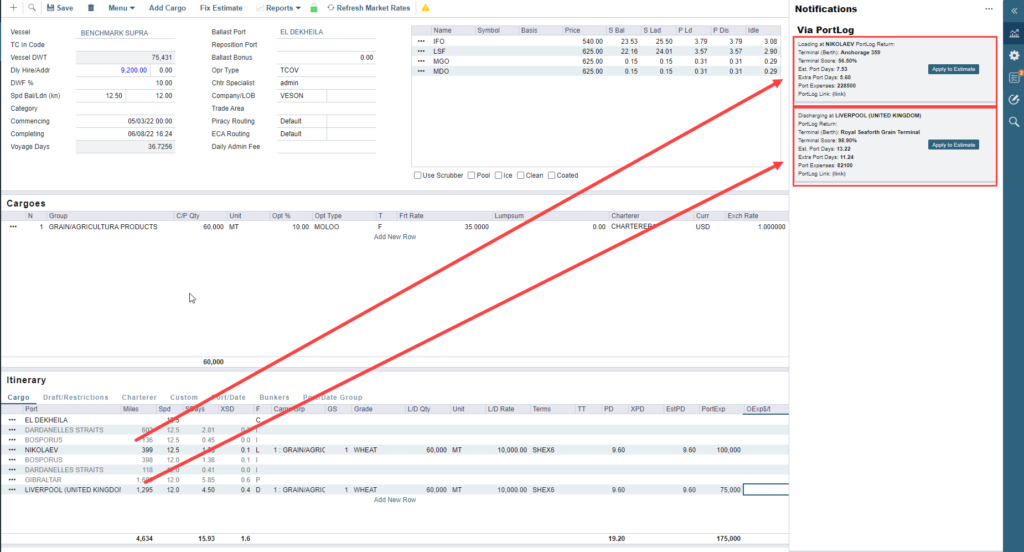Open settings gear icon in right sidebar

1014,56
